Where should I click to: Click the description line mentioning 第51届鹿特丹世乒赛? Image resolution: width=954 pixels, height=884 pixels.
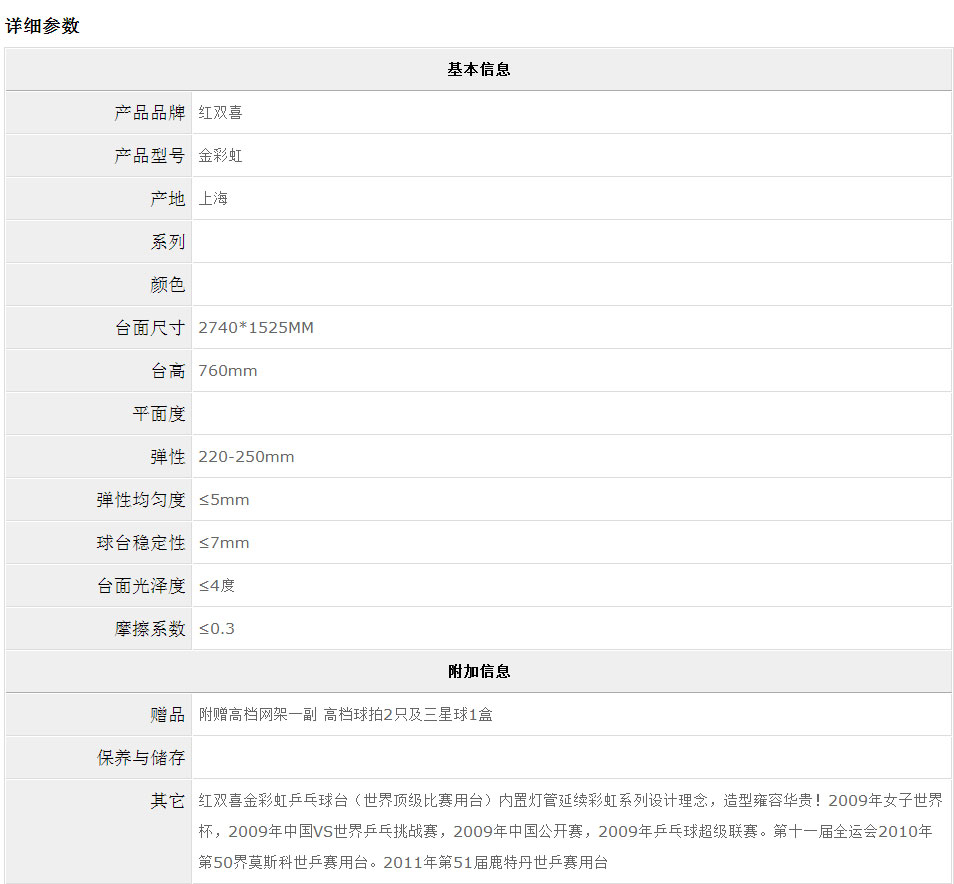pyautogui.click(x=403, y=863)
